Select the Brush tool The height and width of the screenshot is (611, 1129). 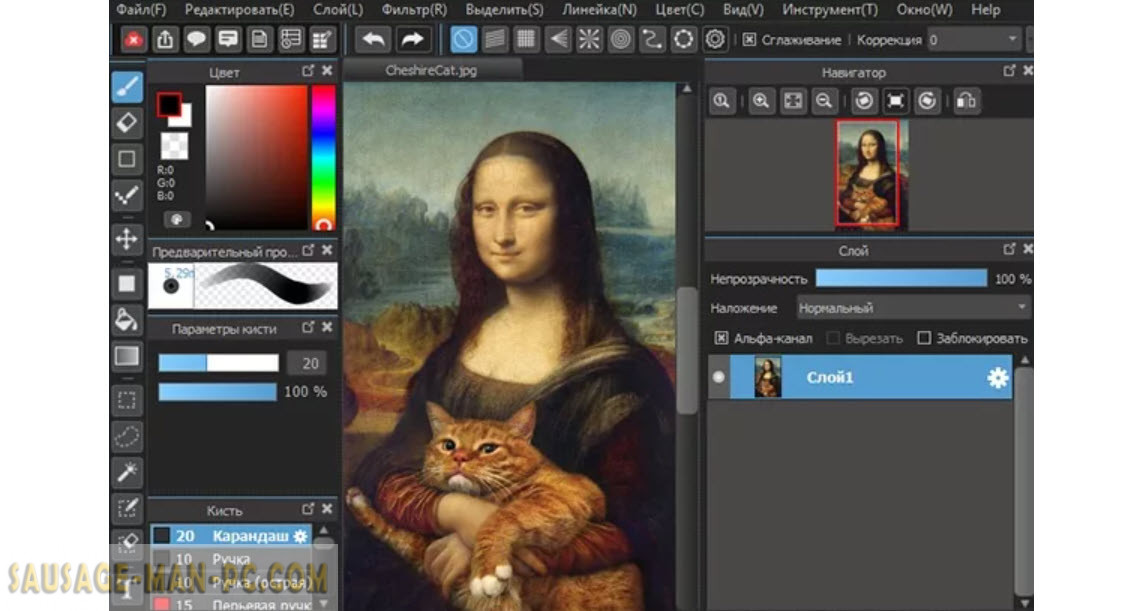coord(127,88)
